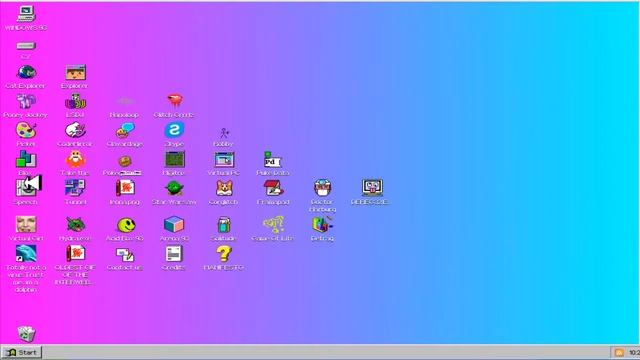Open the Zkype blue S icon
Viewport: 640px width, 360px height.
click(175, 130)
